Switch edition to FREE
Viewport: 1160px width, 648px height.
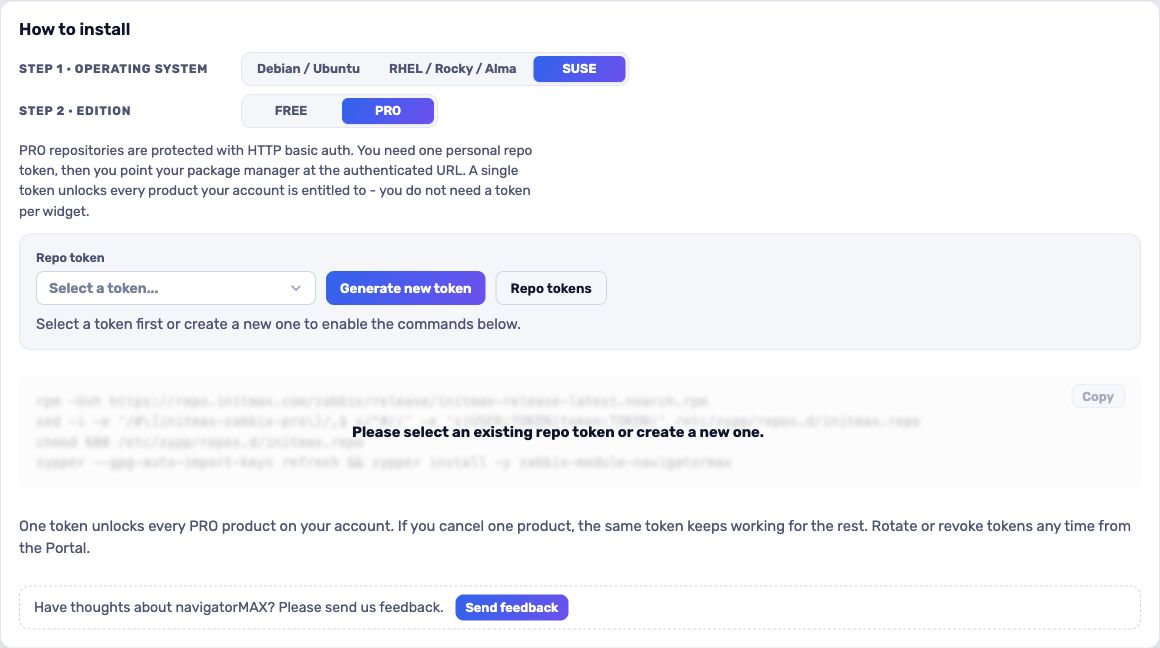[x=291, y=111]
